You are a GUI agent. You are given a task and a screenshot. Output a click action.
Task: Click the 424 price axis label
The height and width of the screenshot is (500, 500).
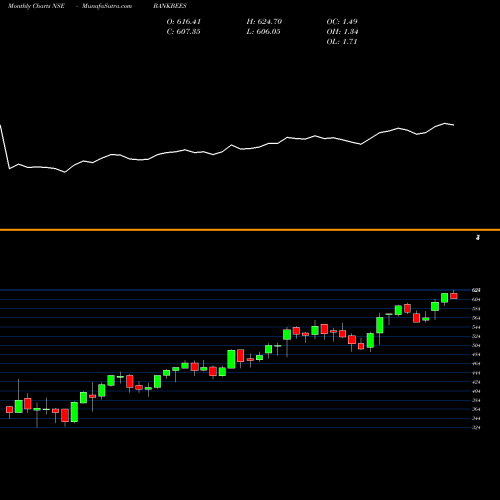tap(476, 382)
